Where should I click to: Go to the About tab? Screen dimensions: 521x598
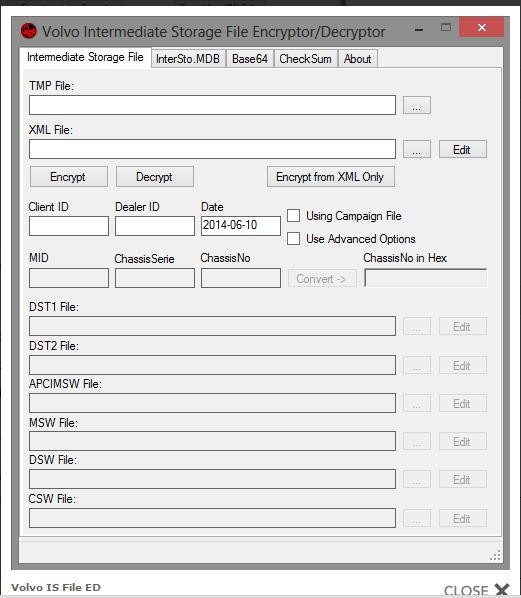(357, 59)
